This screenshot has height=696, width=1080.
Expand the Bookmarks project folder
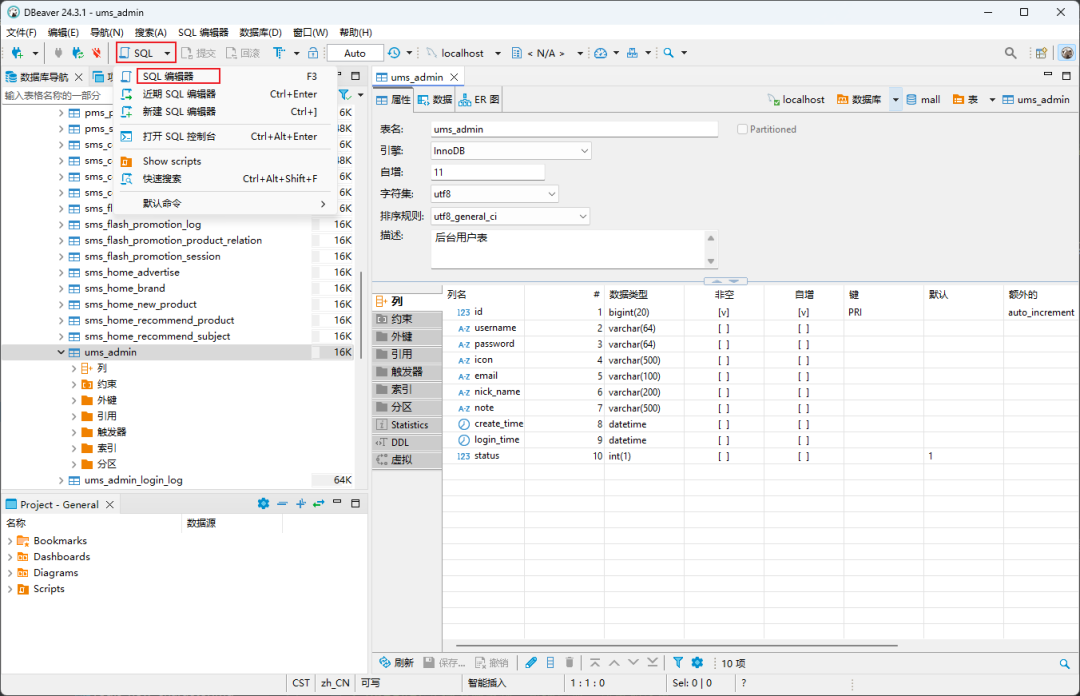[x=10, y=541]
